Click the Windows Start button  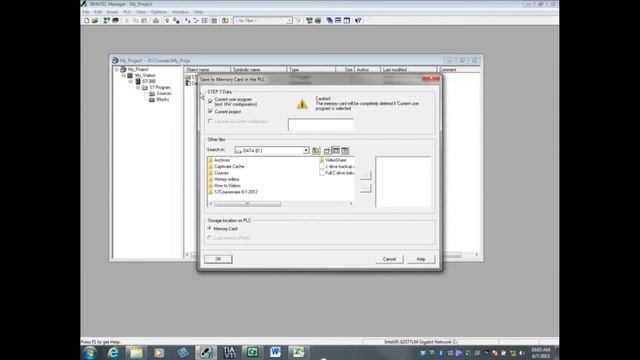90,352
